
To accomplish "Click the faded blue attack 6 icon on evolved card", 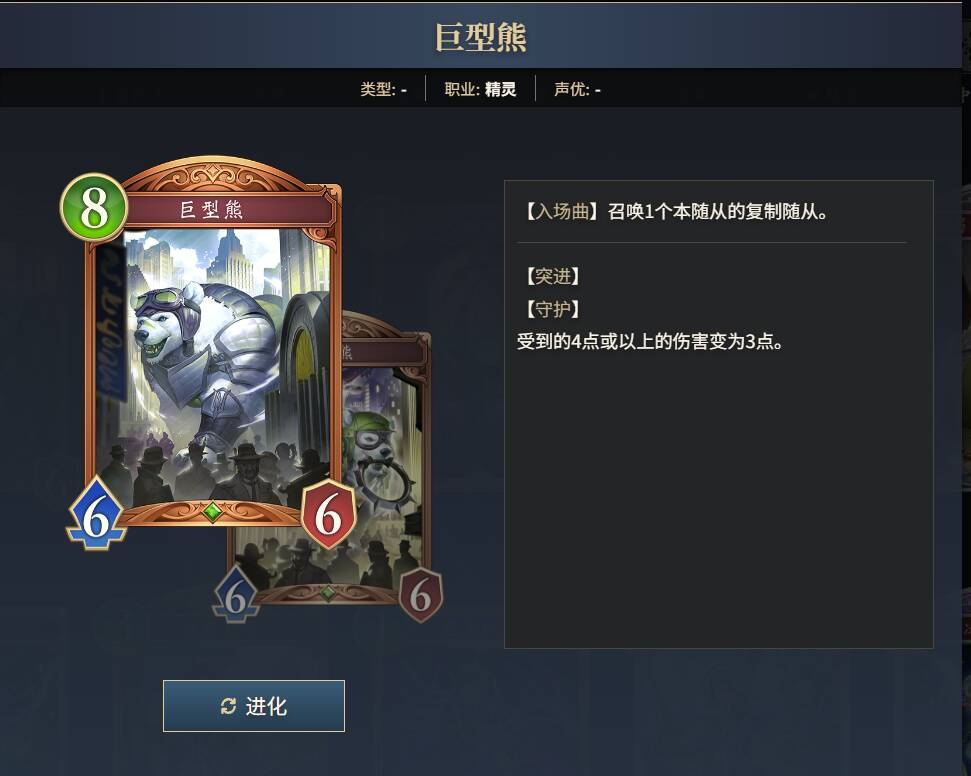I will (236, 595).
